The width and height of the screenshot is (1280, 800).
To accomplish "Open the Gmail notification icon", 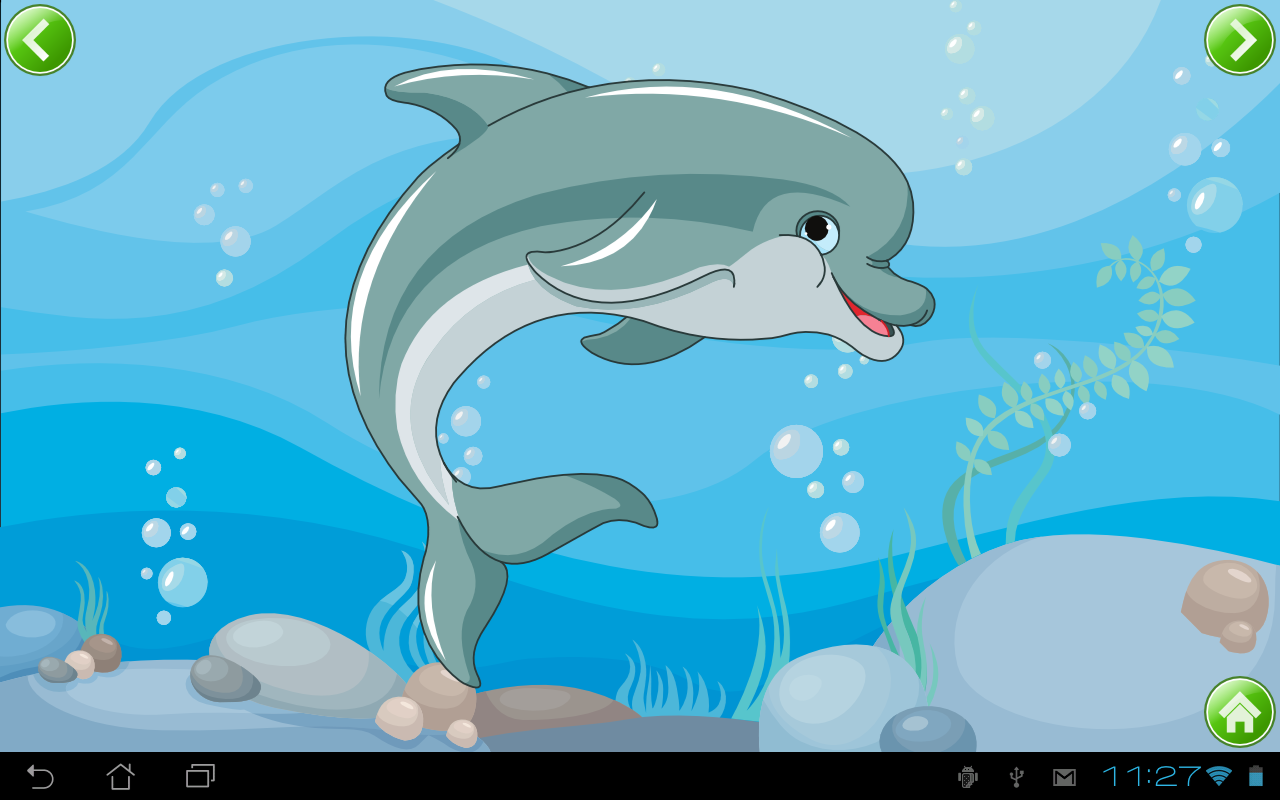I will pyautogui.click(x=1064, y=776).
